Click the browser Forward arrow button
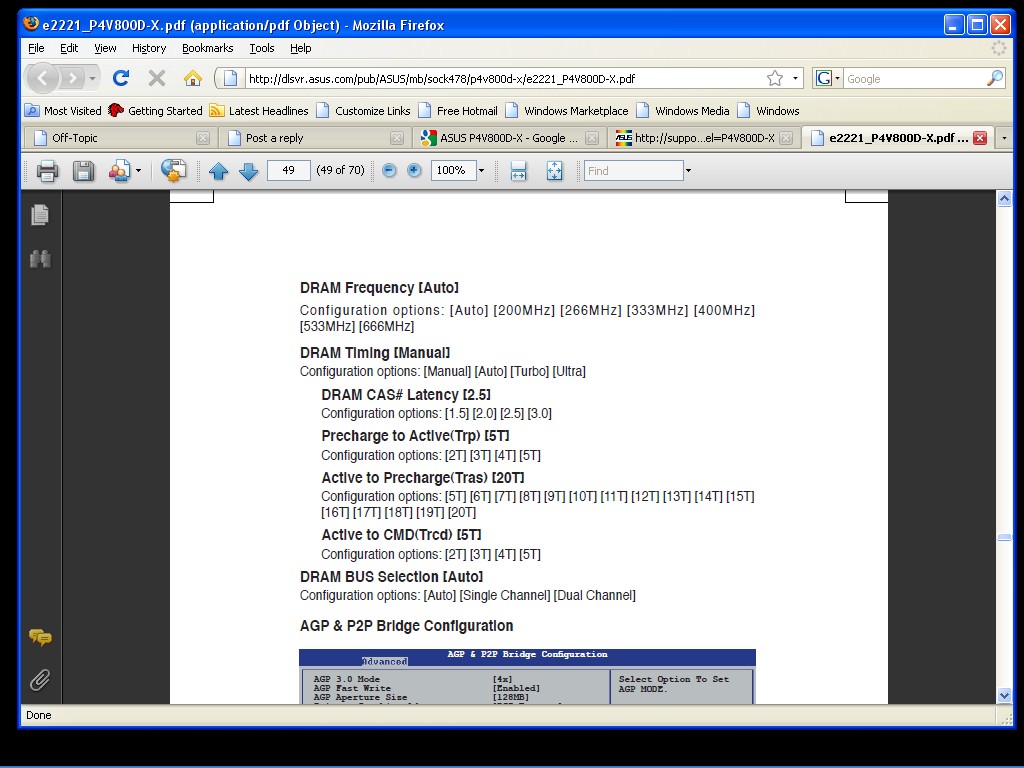 click(x=72, y=78)
